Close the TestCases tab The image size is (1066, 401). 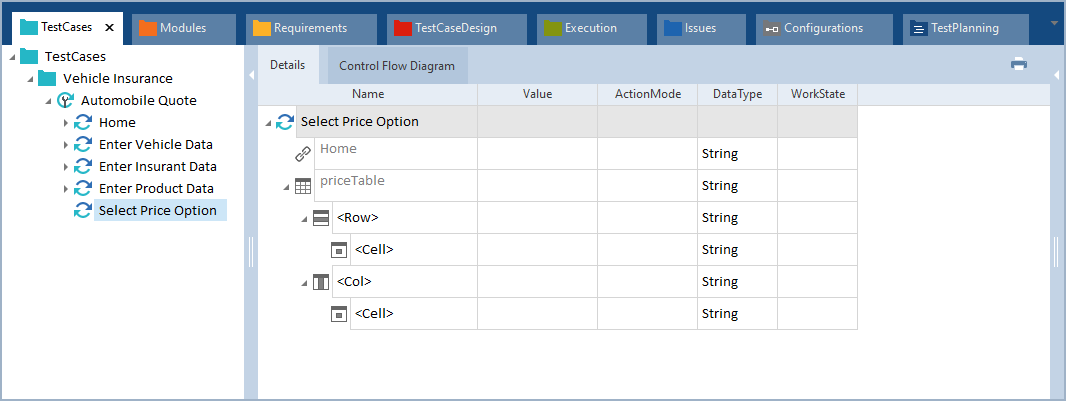tap(109, 28)
